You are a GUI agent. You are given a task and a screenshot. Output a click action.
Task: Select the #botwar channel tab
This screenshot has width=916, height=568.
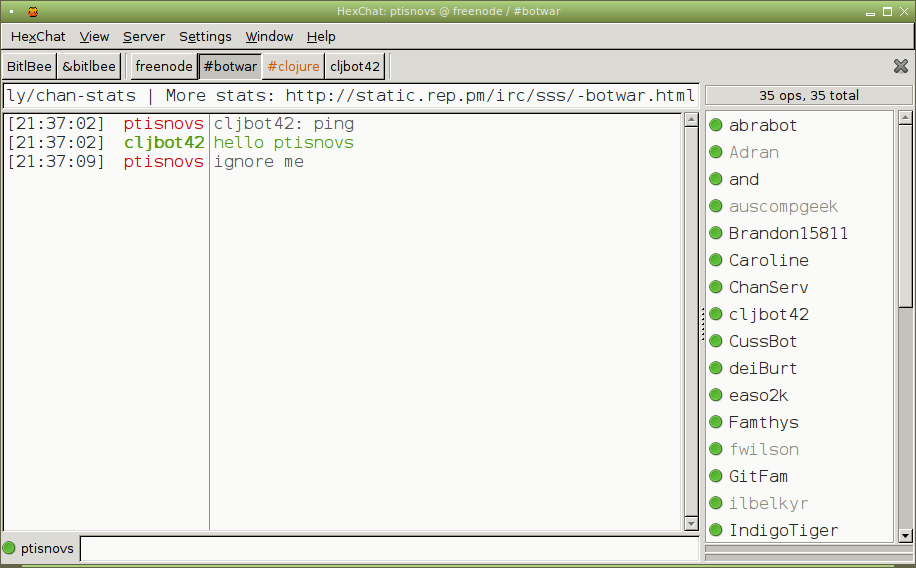[x=230, y=66]
